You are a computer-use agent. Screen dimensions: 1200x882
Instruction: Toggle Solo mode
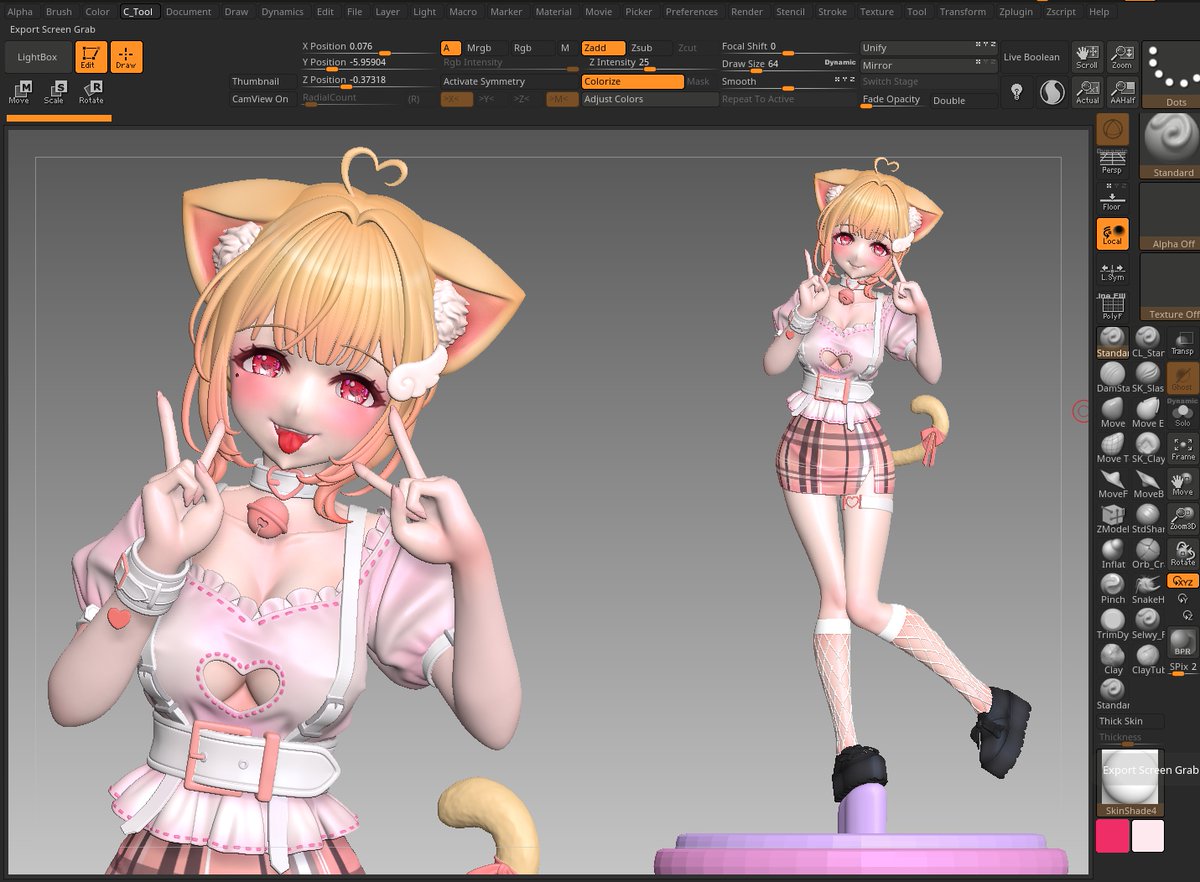(x=1182, y=413)
